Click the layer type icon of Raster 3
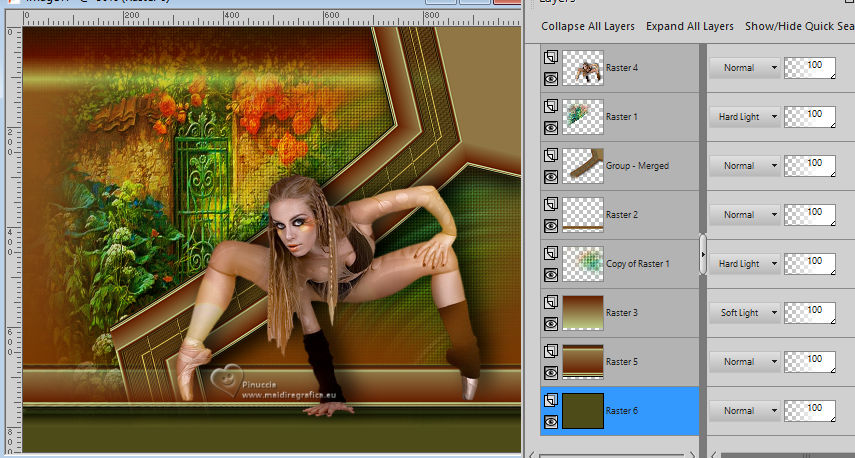855x458 pixels. click(x=551, y=302)
